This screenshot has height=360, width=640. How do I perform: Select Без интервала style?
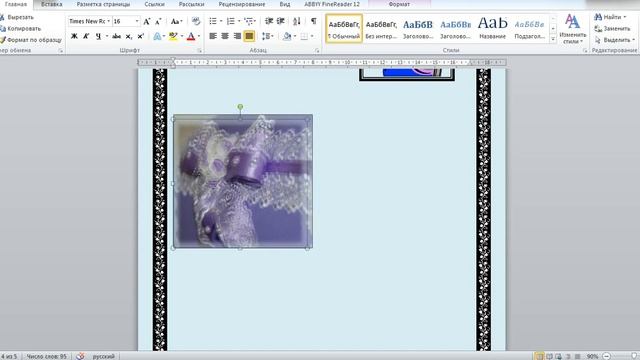[381, 29]
